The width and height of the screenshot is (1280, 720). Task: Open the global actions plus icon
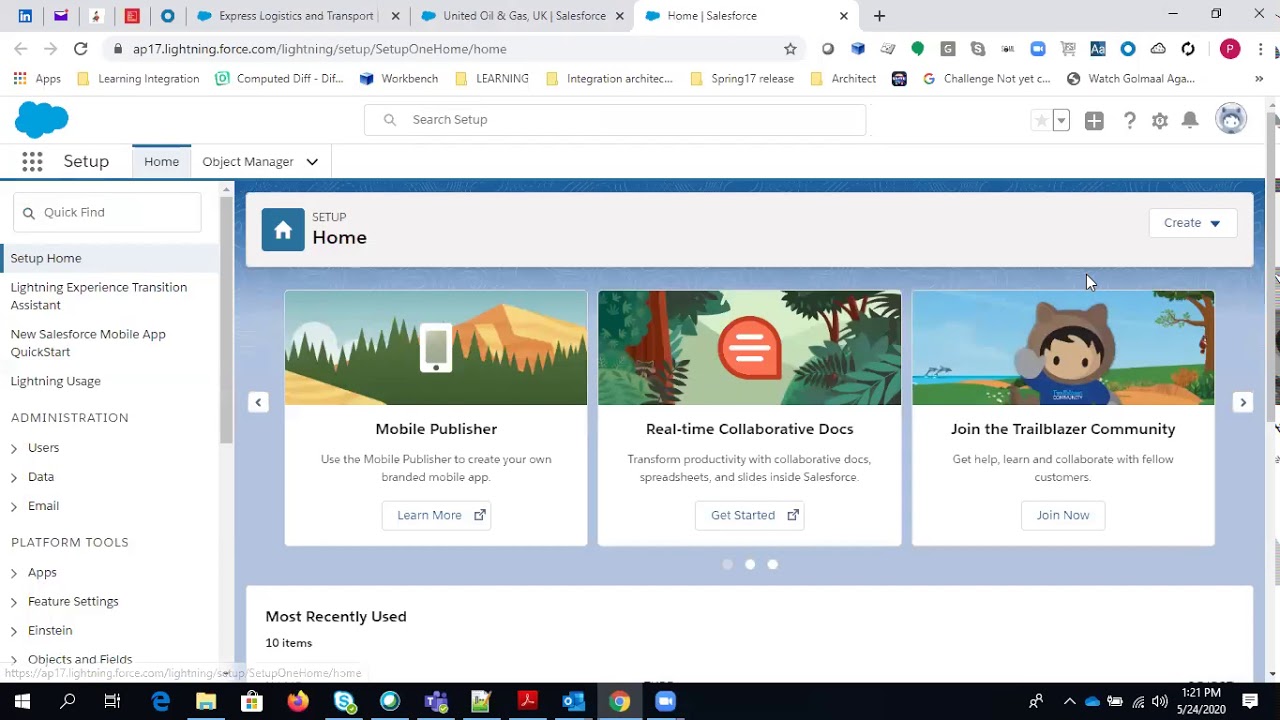click(1094, 120)
